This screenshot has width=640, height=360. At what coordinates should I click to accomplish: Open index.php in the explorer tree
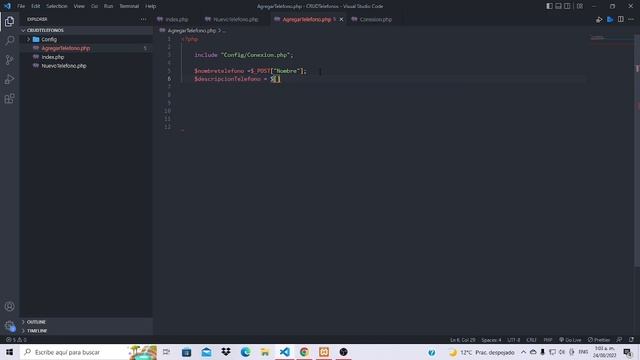coord(86,57)
